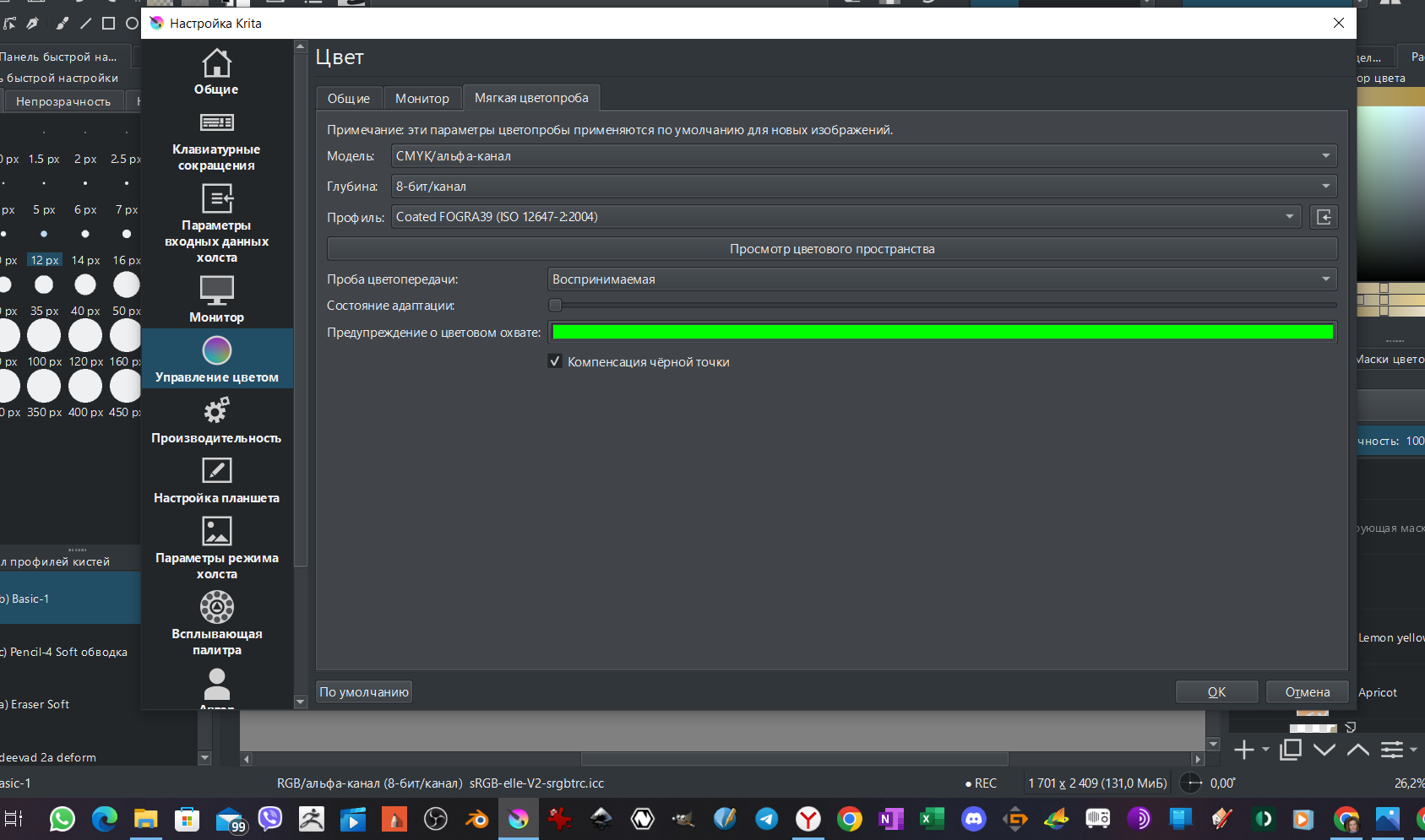
Task: Add a new layer with plus icon
Action: pyautogui.click(x=1243, y=750)
